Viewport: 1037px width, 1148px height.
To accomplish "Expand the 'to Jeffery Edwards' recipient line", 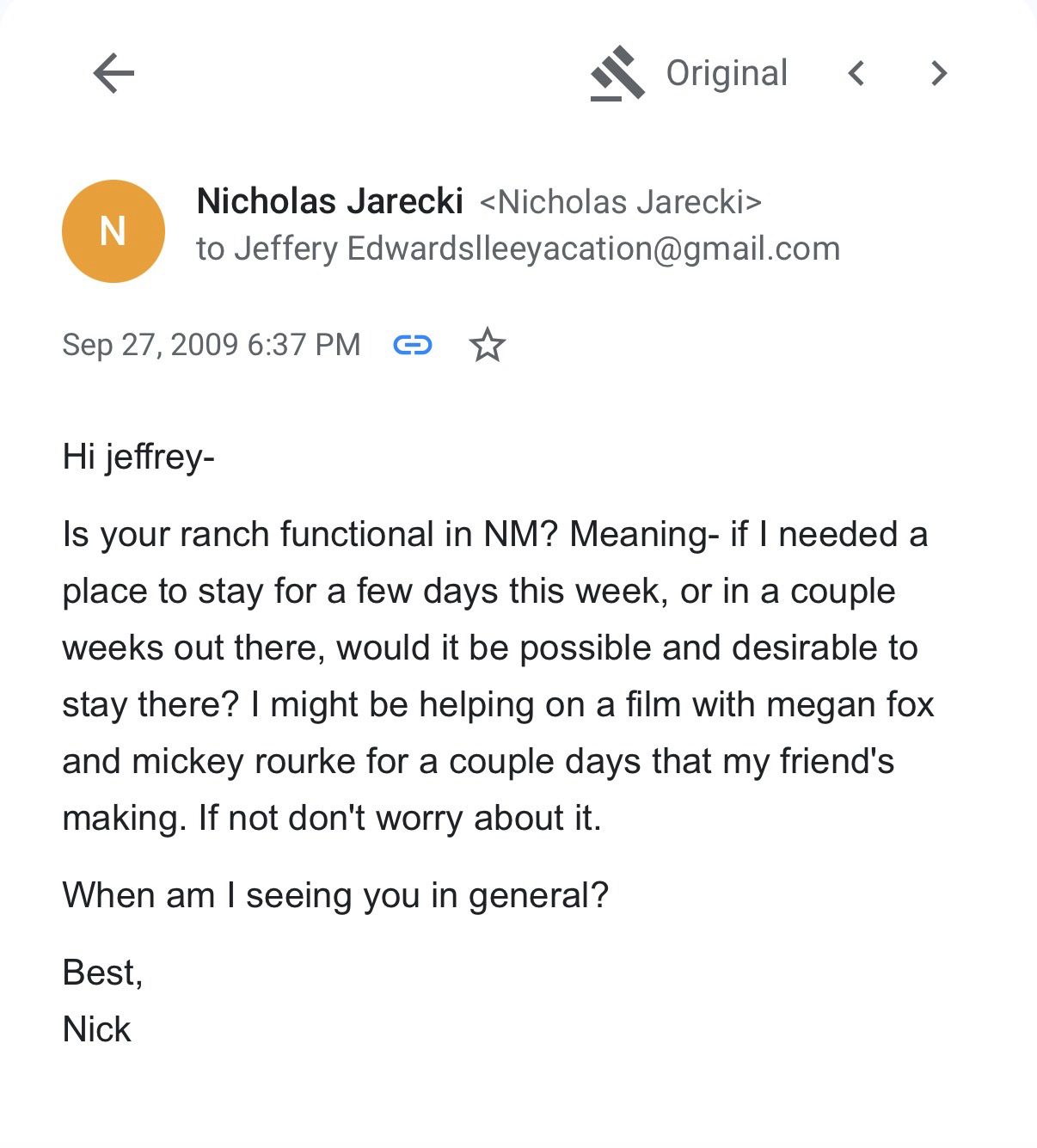I will pyautogui.click(x=268, y=249).
